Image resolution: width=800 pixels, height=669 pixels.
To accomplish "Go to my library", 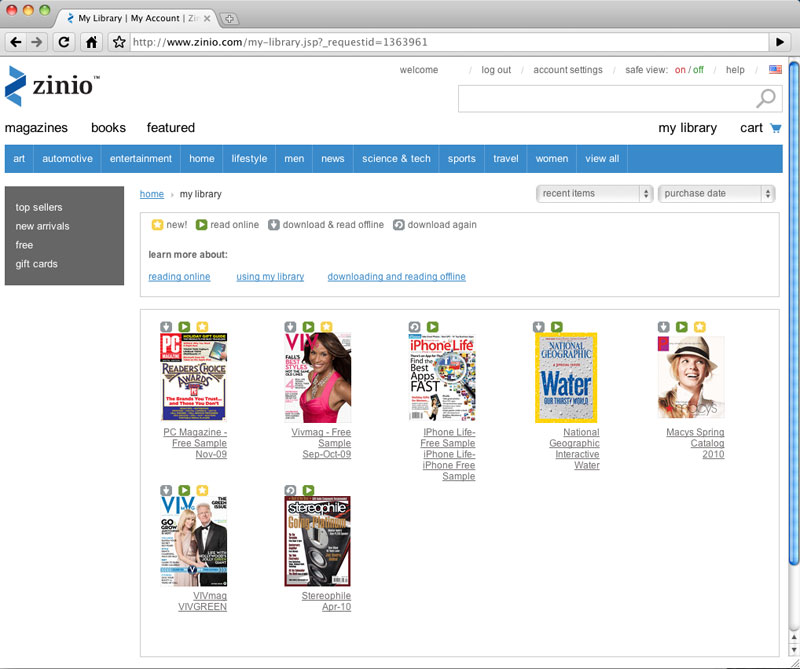I will pyautogui.click(x=687, y=128).
